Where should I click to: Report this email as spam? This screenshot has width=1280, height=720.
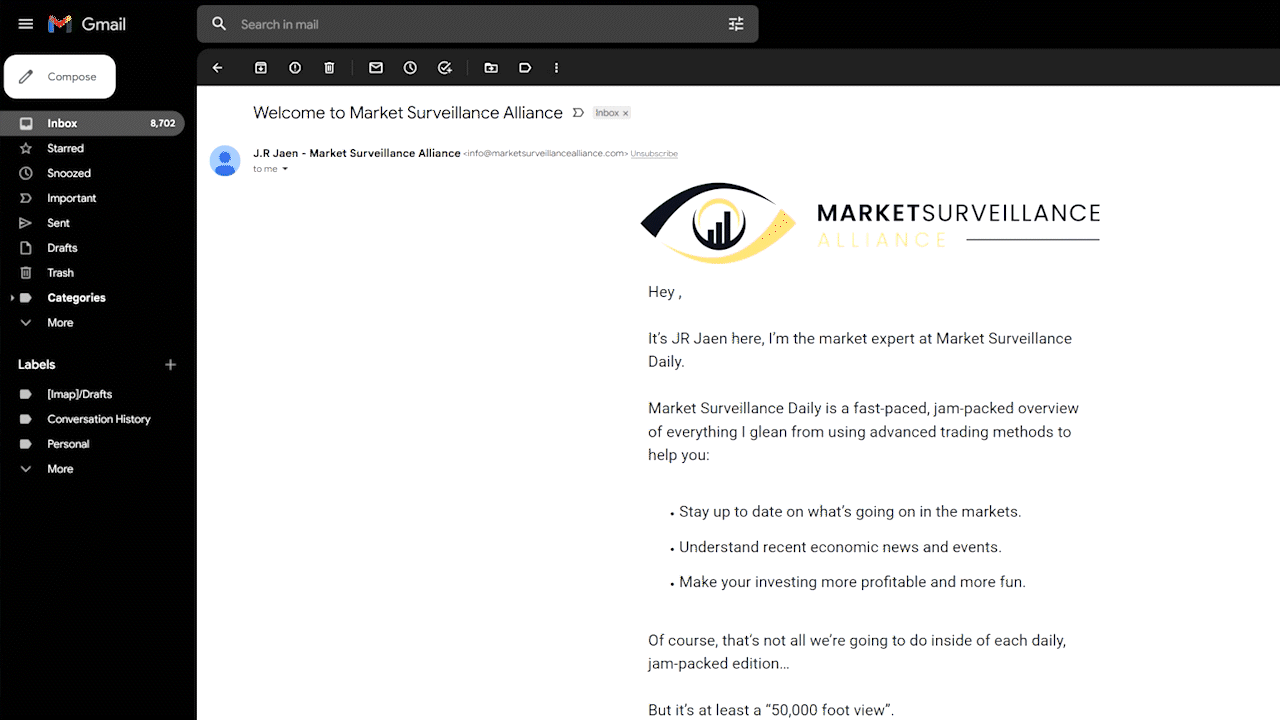click(x=295, y=68)
